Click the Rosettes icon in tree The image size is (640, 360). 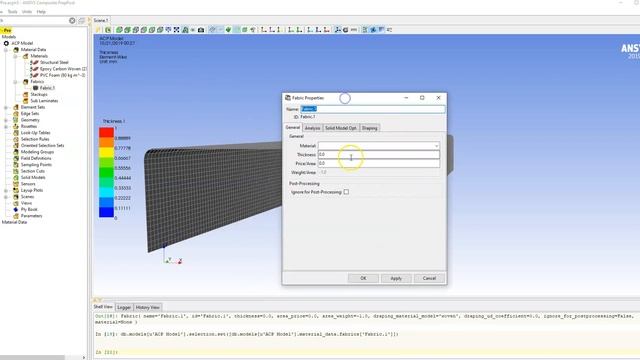point(16,127)
